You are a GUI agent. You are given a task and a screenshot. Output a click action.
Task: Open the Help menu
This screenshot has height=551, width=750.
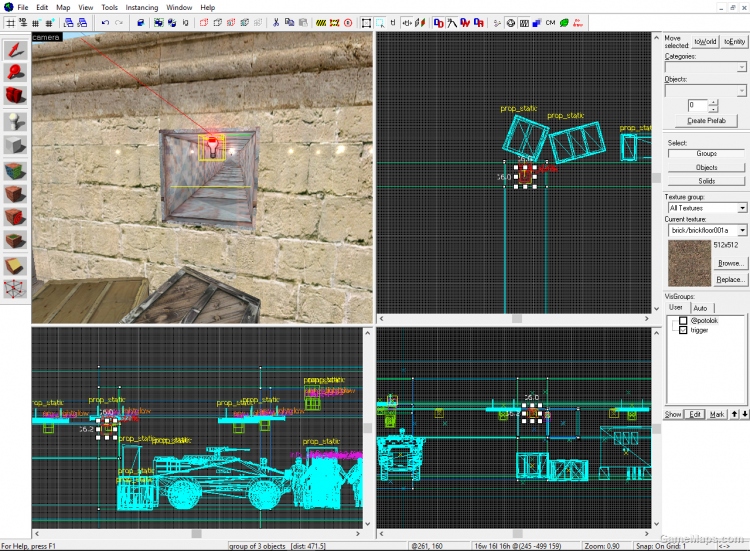pyautogui.click(x=207, y=7)
